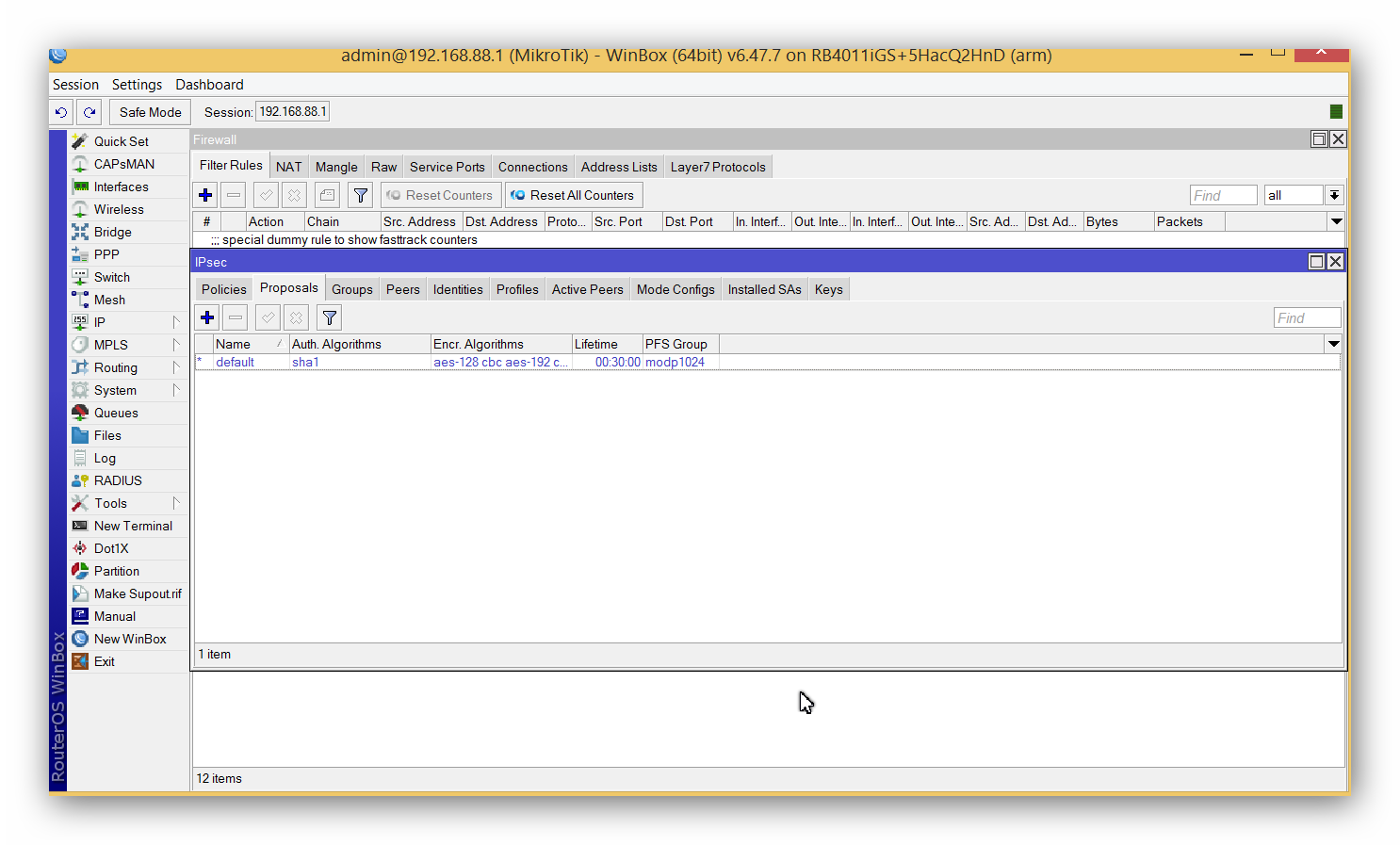Viewport: 1400px width, 845px height.
Task: Open the 'all' chain filter dropdown
Action: click(x=1334, y=195)
